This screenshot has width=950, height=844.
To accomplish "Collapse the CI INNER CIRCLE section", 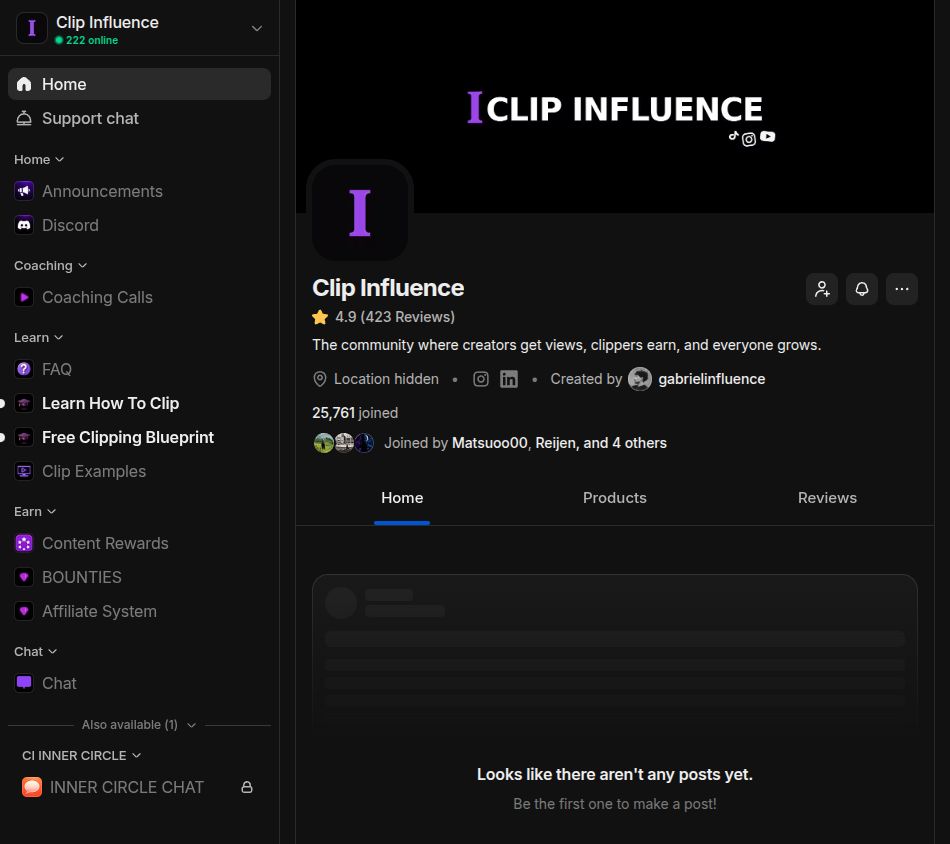I will pos(81,756).
